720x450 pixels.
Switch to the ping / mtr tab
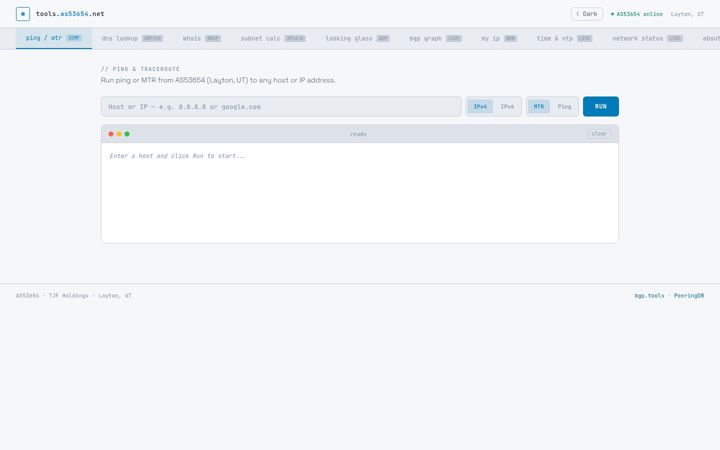pyautogui.click(x=54, y=38)
